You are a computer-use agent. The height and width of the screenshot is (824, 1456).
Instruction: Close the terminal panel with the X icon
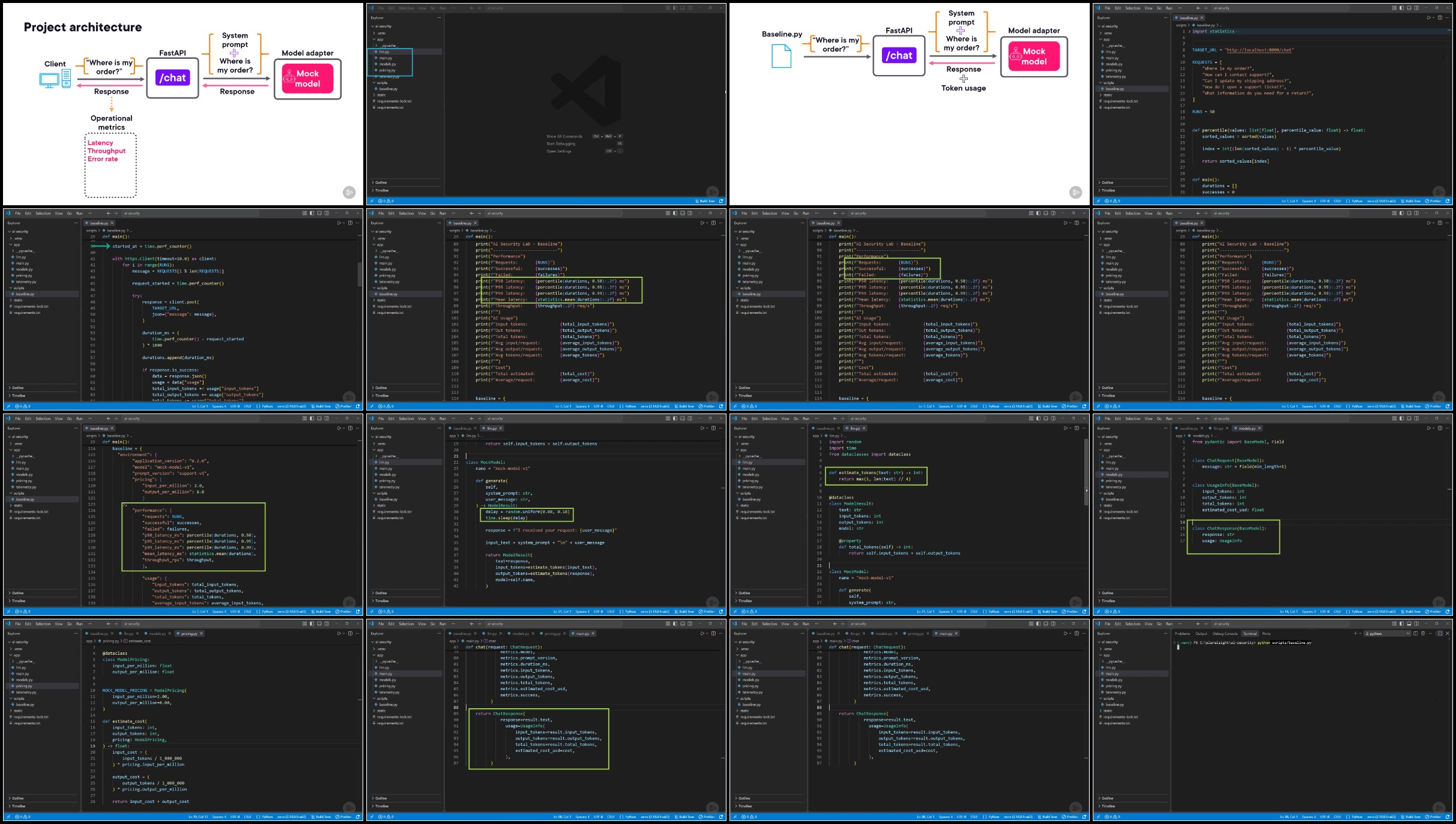tap(1447, 633)
